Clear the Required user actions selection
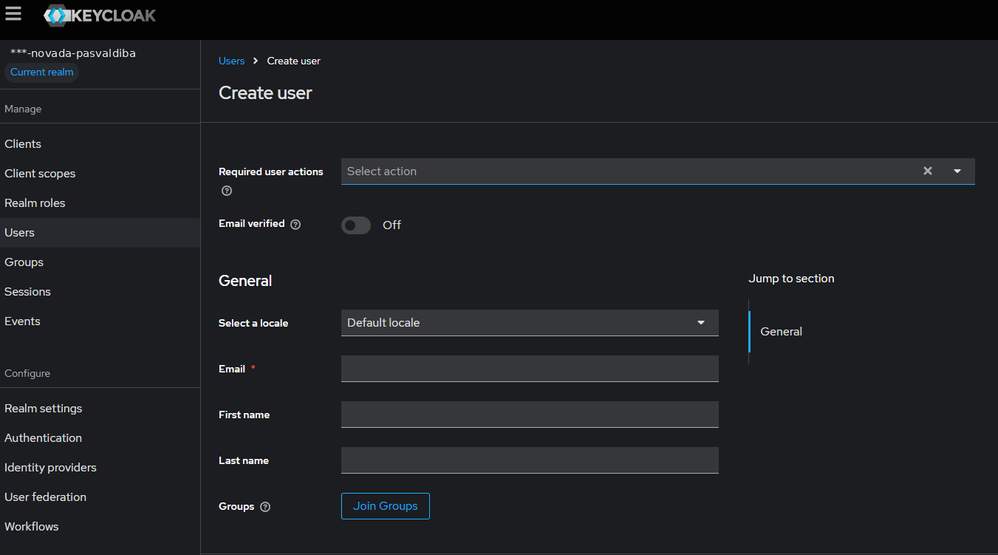Viewport: 998px width, 555px height. coord(927,171)
